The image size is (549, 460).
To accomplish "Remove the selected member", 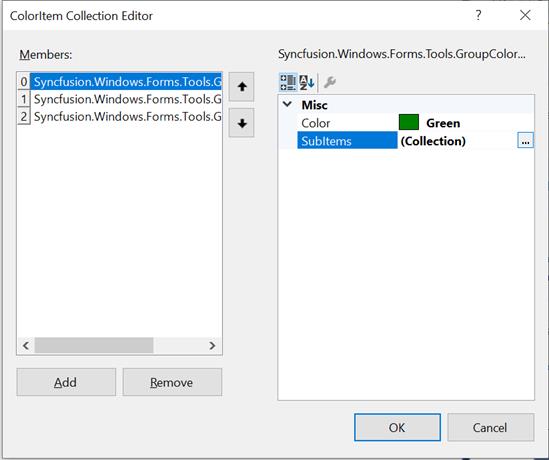I will pos(172,382).
